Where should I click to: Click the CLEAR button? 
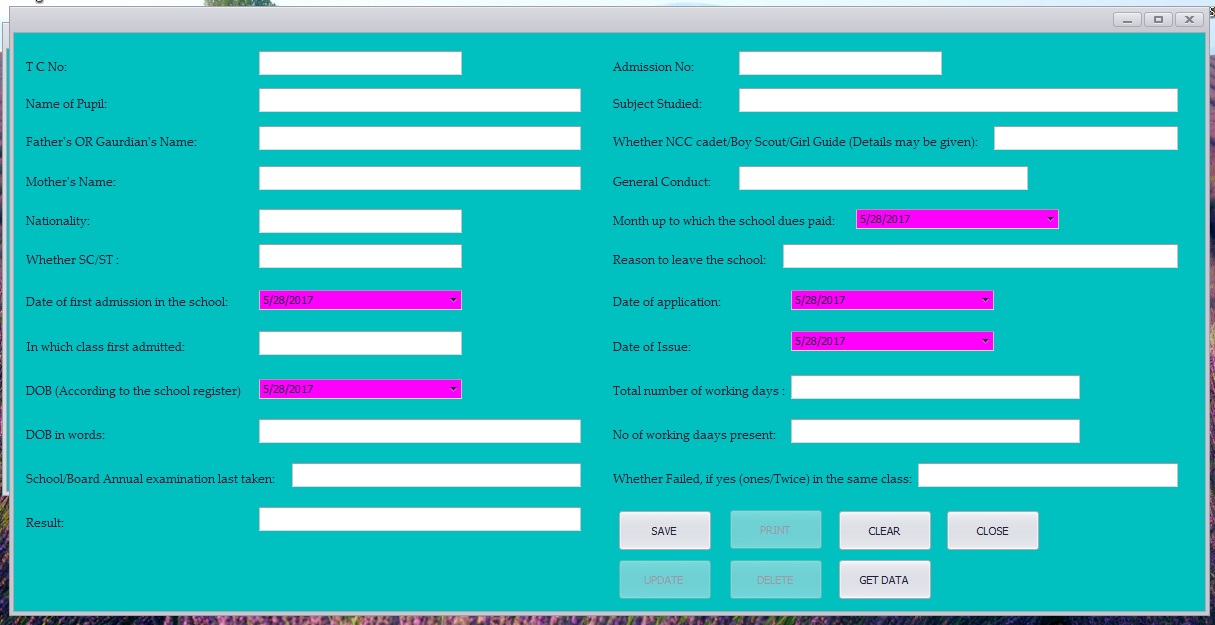(x=885, y=531)
